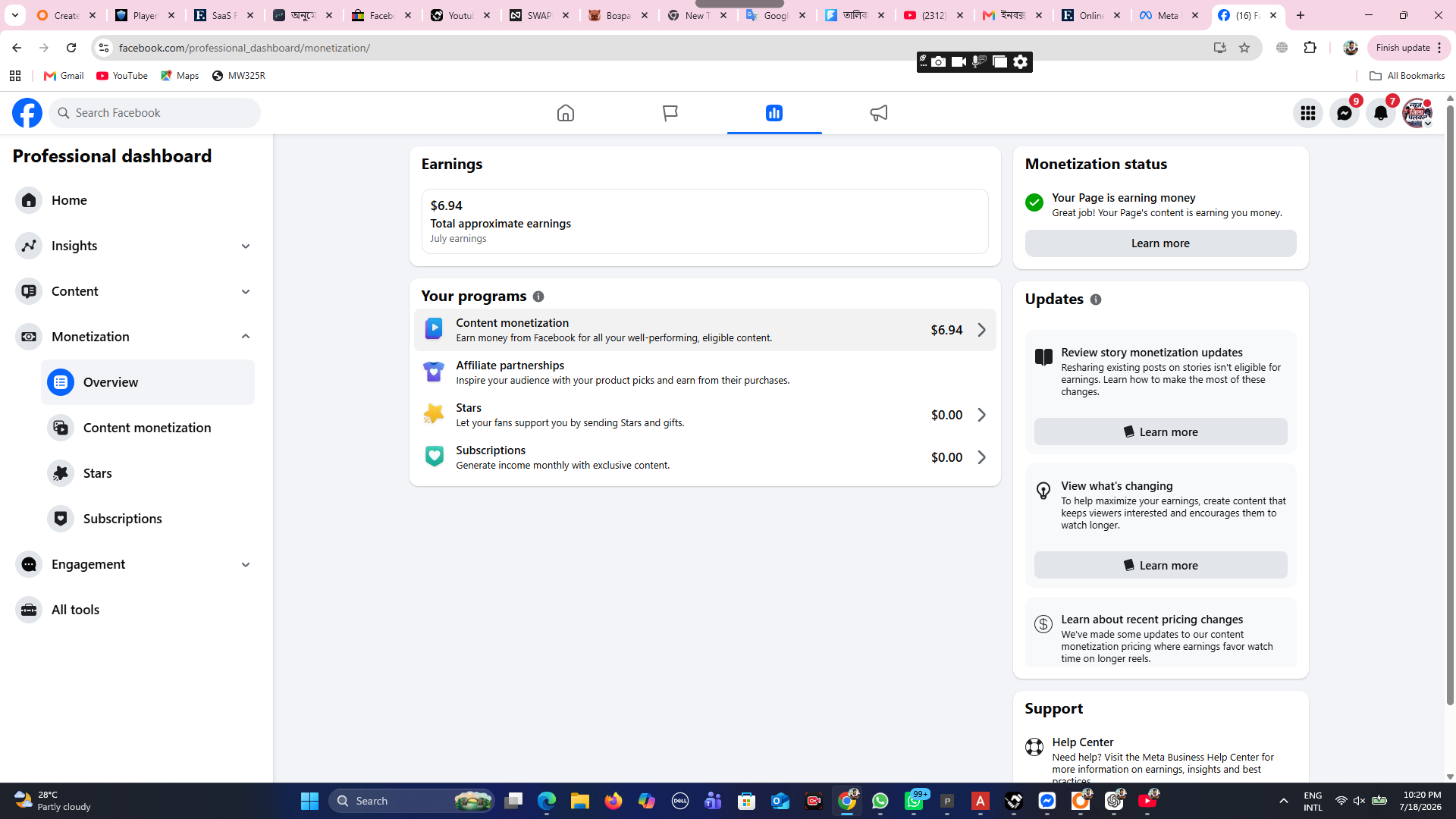1456x819 pixels.
Task: Click Learn more under Monetization status
Action: (x=1160, y=243)
